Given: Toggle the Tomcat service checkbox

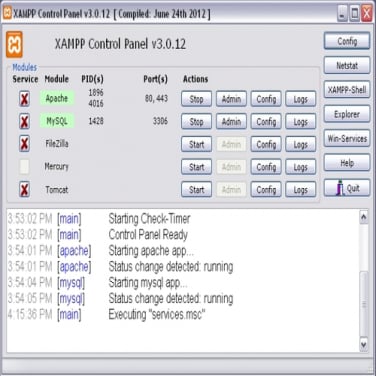Looking at the screenshot, I should pos(24,189).
